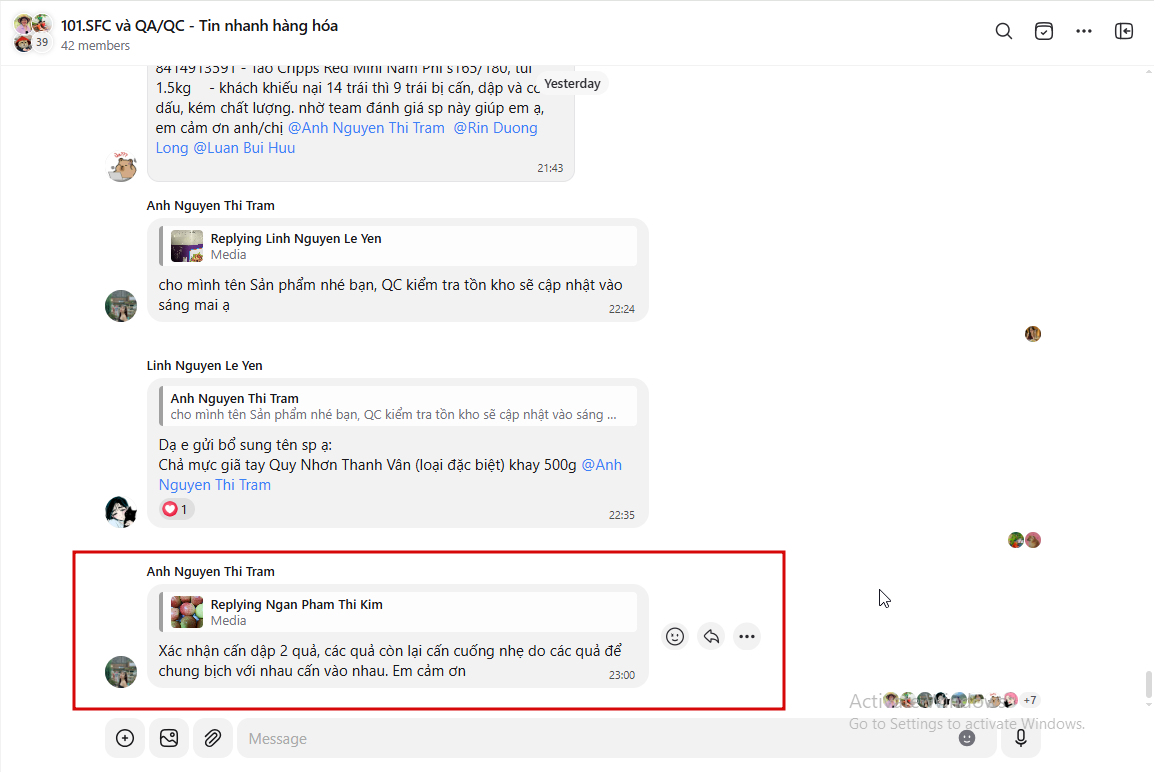1154x772 pixels.
Task: Open more options in chat header
Action: click(x=1083, y=31)
